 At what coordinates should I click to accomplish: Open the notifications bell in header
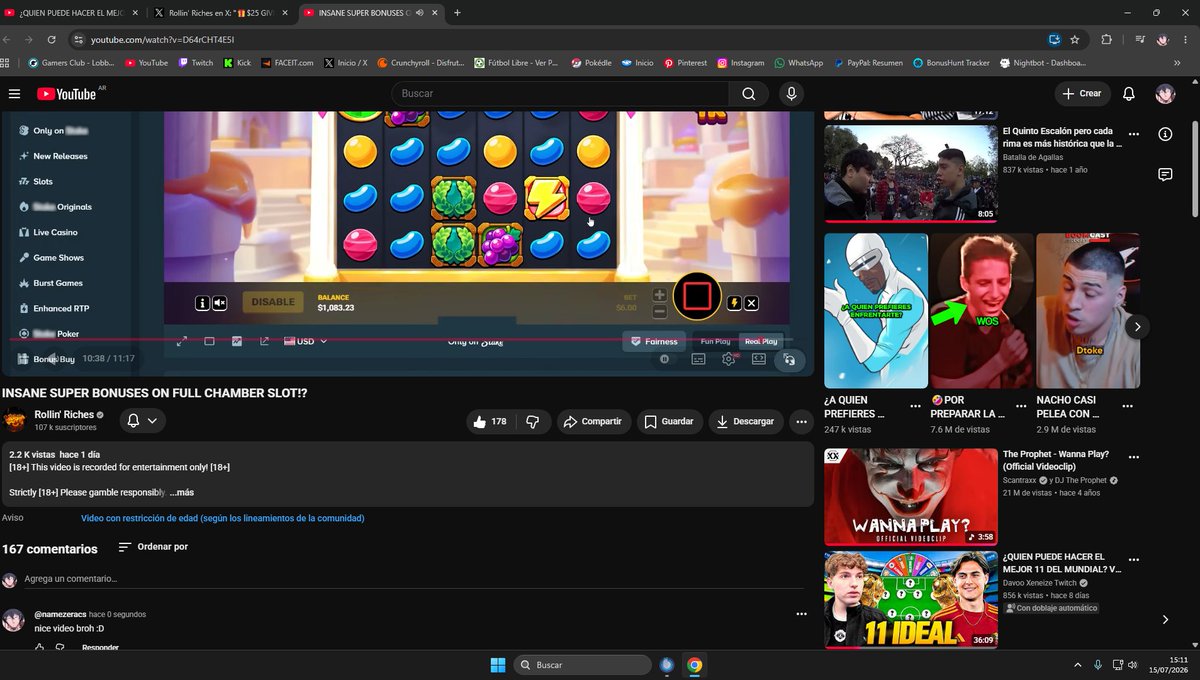tap(1128, 93)
